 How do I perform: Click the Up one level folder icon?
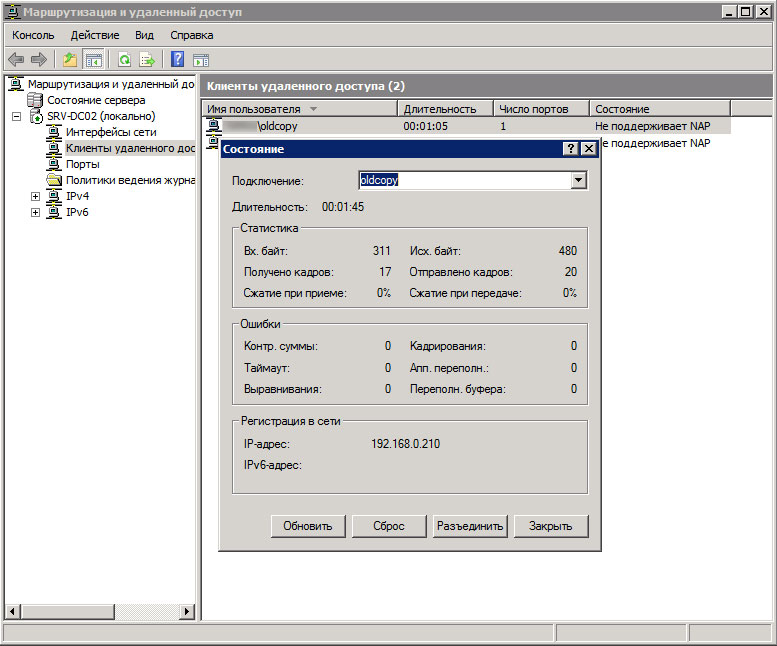pos(70,59)
